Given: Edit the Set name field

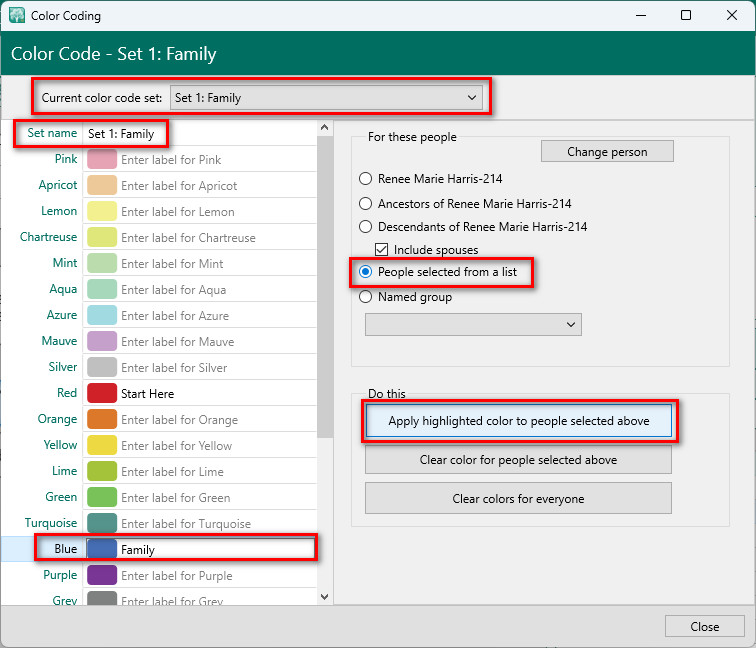Looking at the screenshot, I should (x=200, y=134).
